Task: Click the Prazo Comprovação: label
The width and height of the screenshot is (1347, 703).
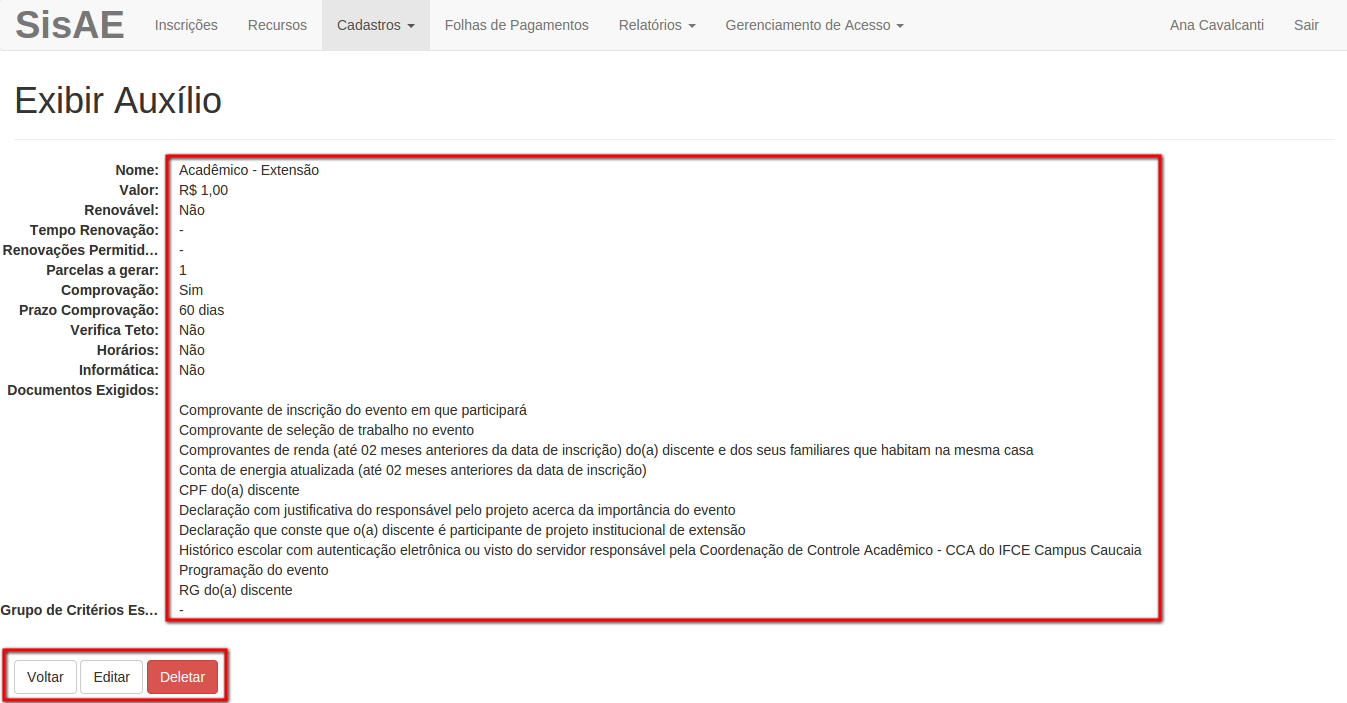Action: click(89, 310)
